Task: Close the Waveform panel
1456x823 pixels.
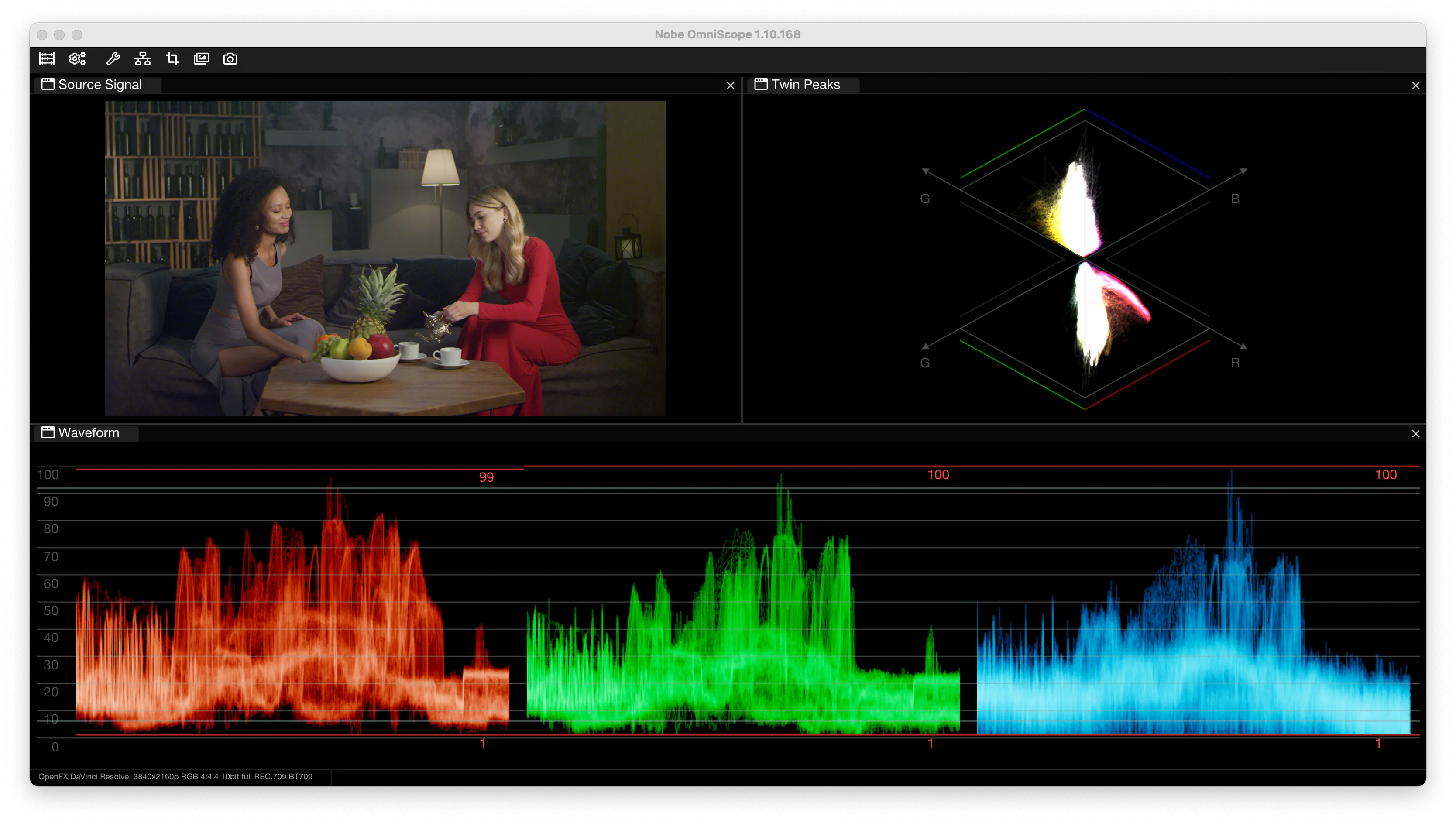Action: click(x=1415, y=434)
